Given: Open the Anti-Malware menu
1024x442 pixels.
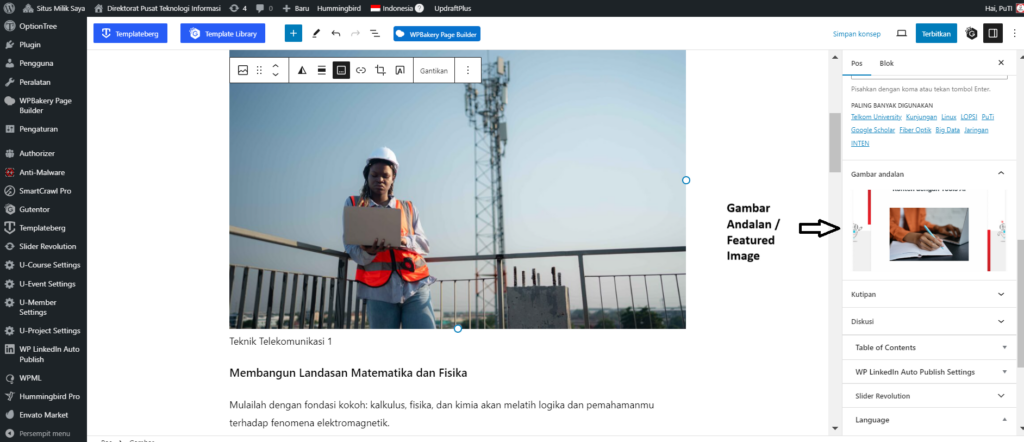Looking at the screenshot, I should tap(43, 172).
